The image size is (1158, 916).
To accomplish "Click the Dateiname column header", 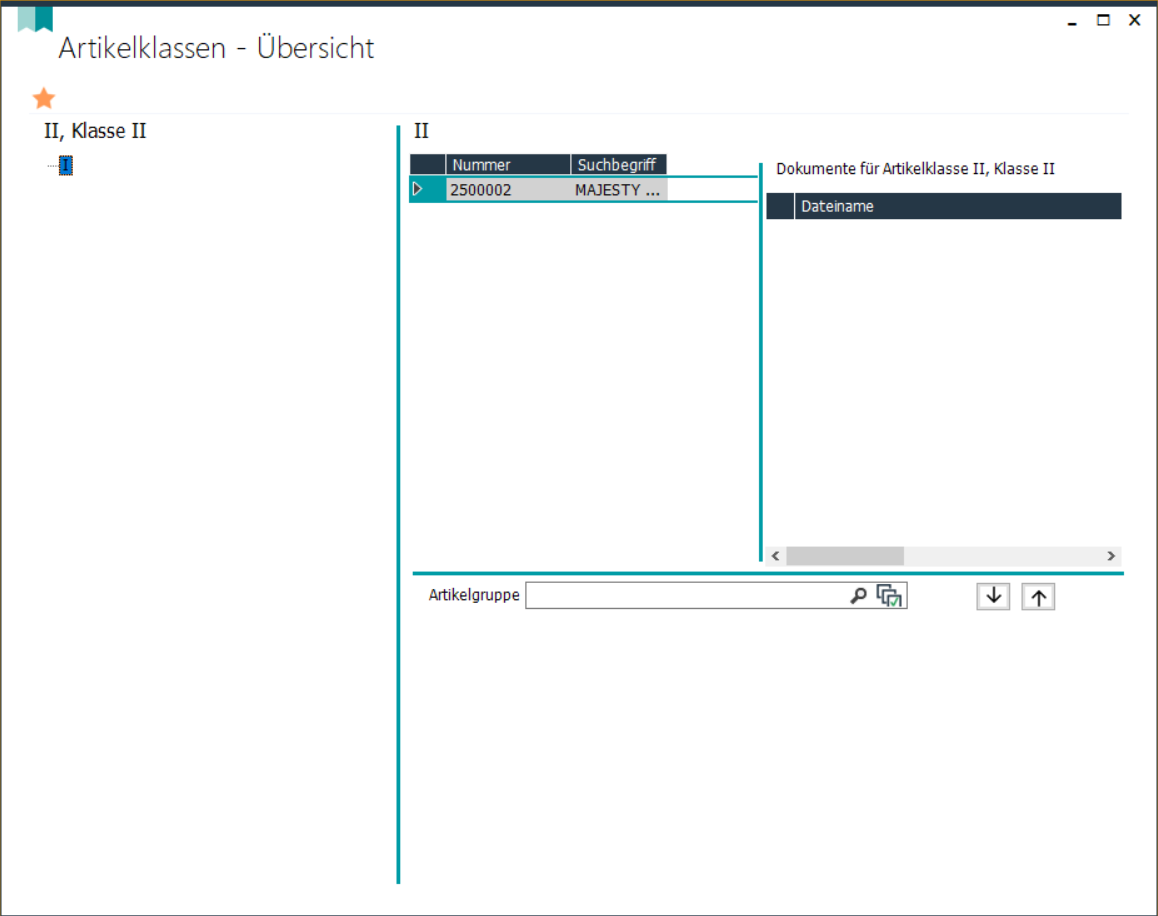I will pos(958,206).
